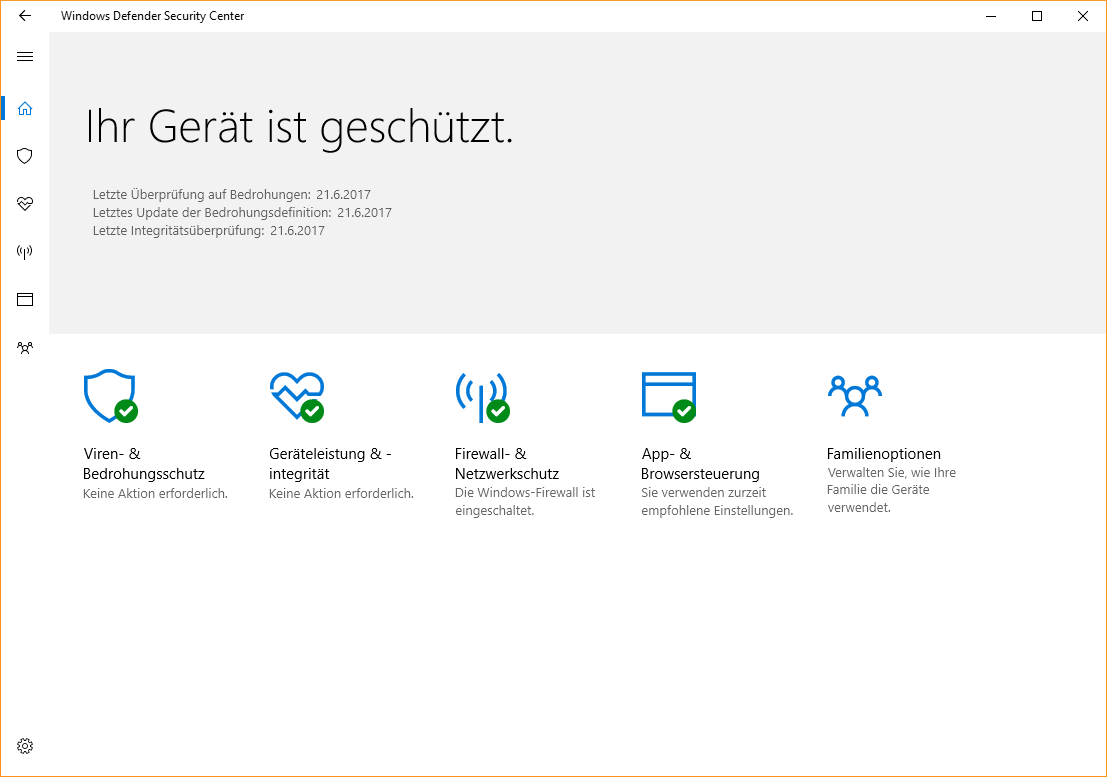Open App- & Browsersteuerung title
Viewport: 1107px width, 777px height.
(x=700, y=464)
